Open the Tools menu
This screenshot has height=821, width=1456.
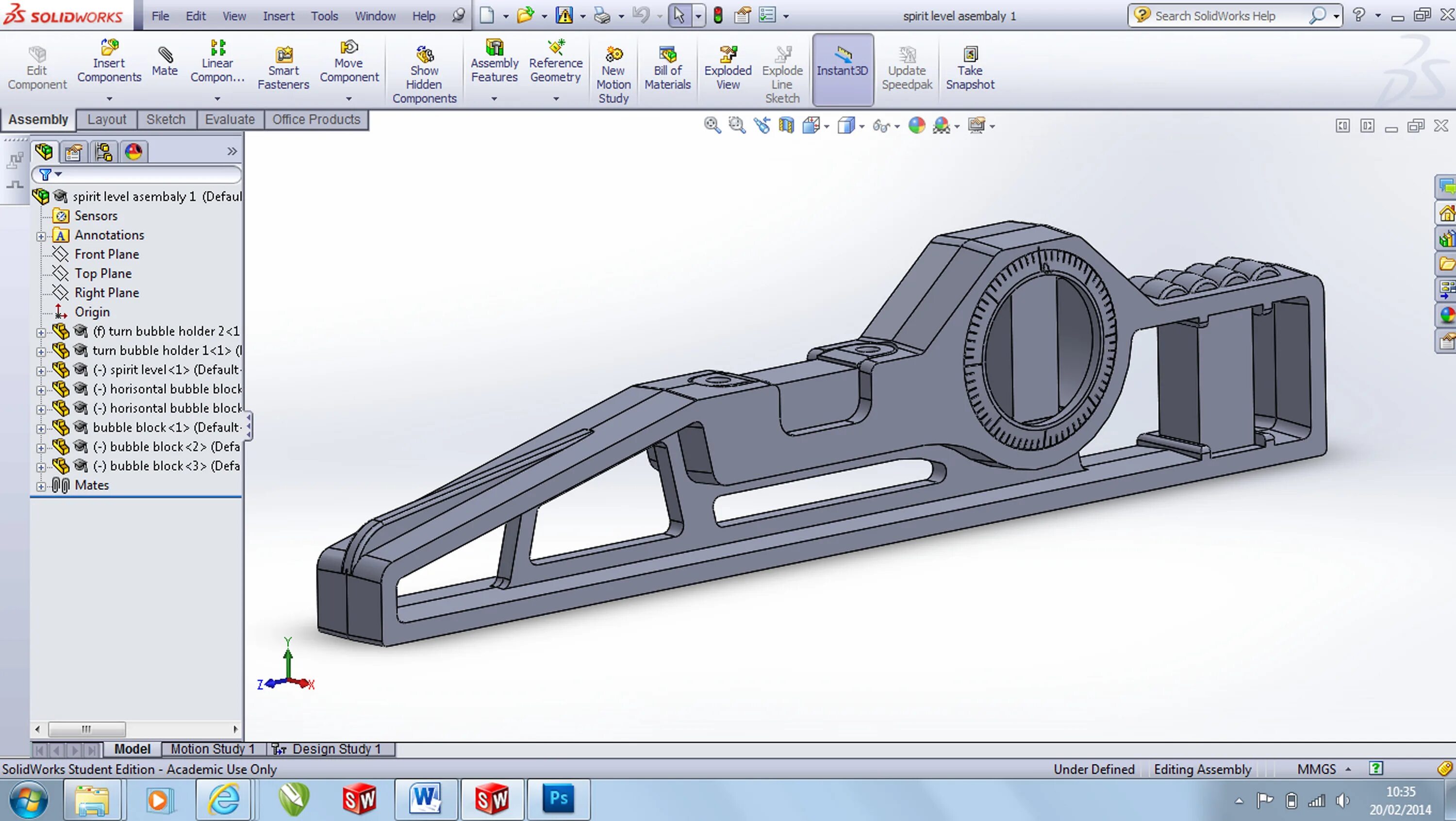pos(324,16)
